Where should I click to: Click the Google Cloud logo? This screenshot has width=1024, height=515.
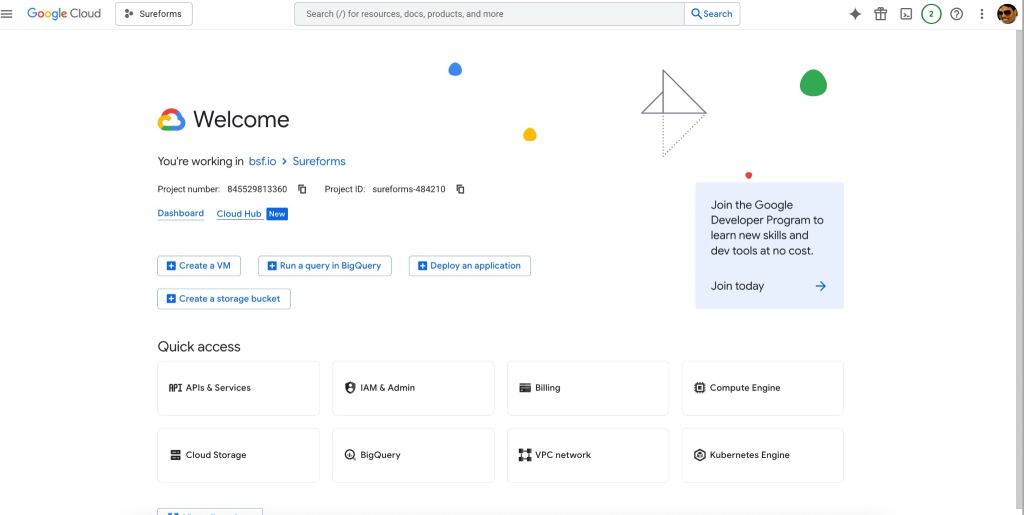pos(64,14)
